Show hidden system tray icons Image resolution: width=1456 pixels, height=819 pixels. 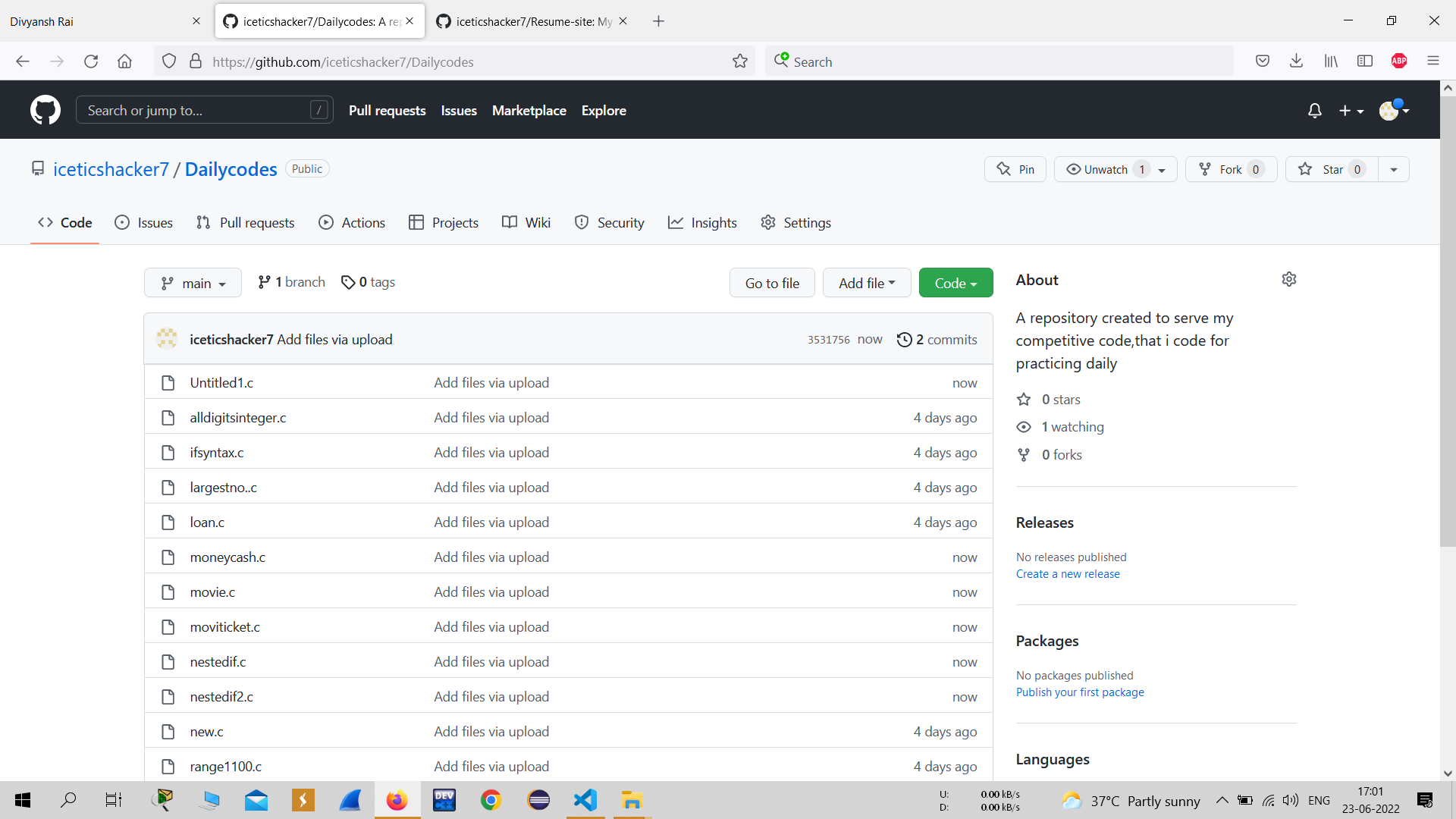(1222, 800)
